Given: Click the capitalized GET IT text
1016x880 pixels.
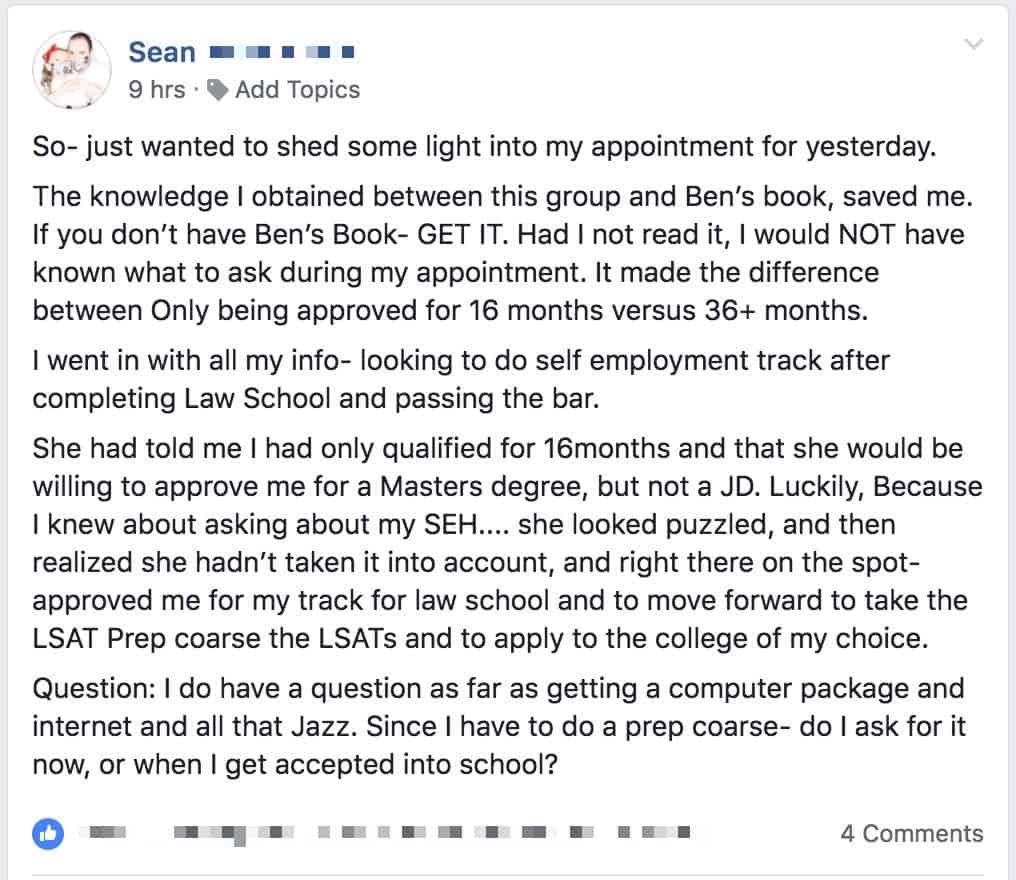Looking at the screenshot, I should coord(458,235).
